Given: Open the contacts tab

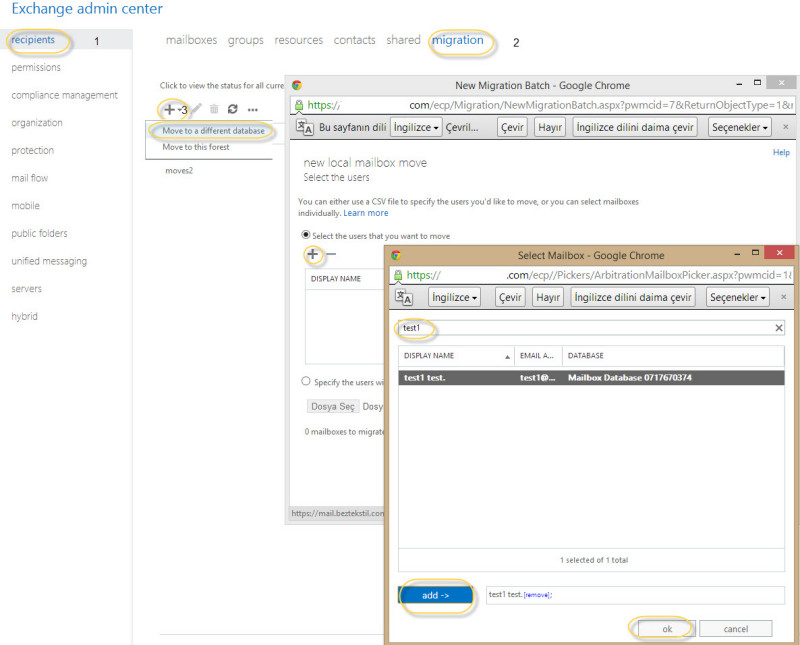Looking at the screenshot, I should (355, 40).
